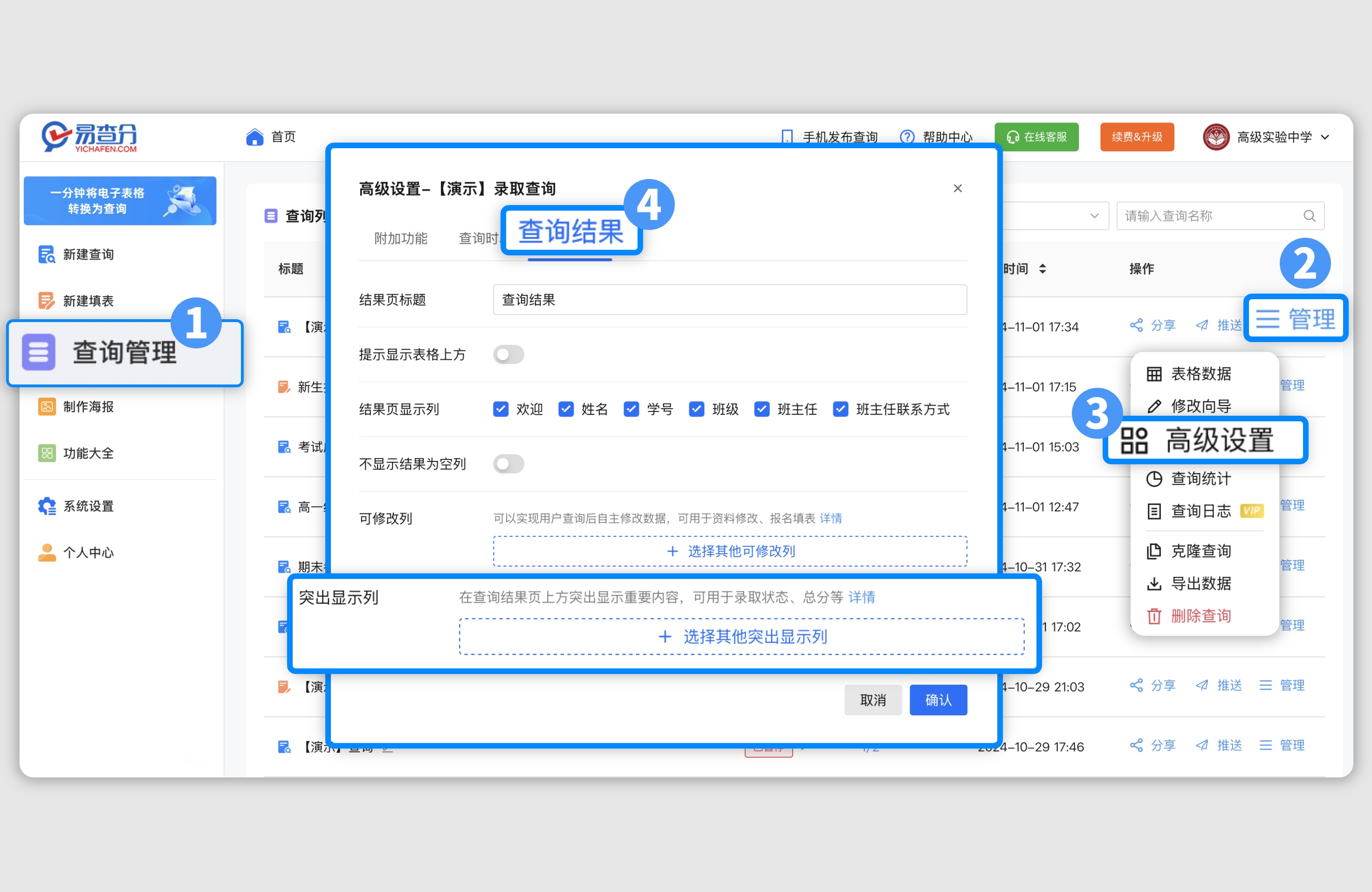Switch to the 附加功能 tab
The height and width of the screenshot is (892, 1372).
point(400,238)
